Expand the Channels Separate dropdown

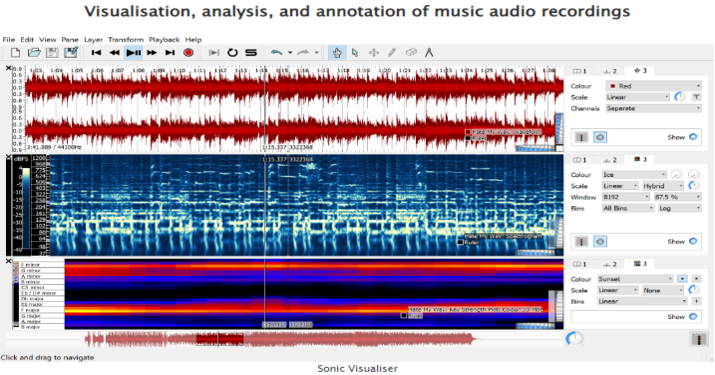pos(653,108)
